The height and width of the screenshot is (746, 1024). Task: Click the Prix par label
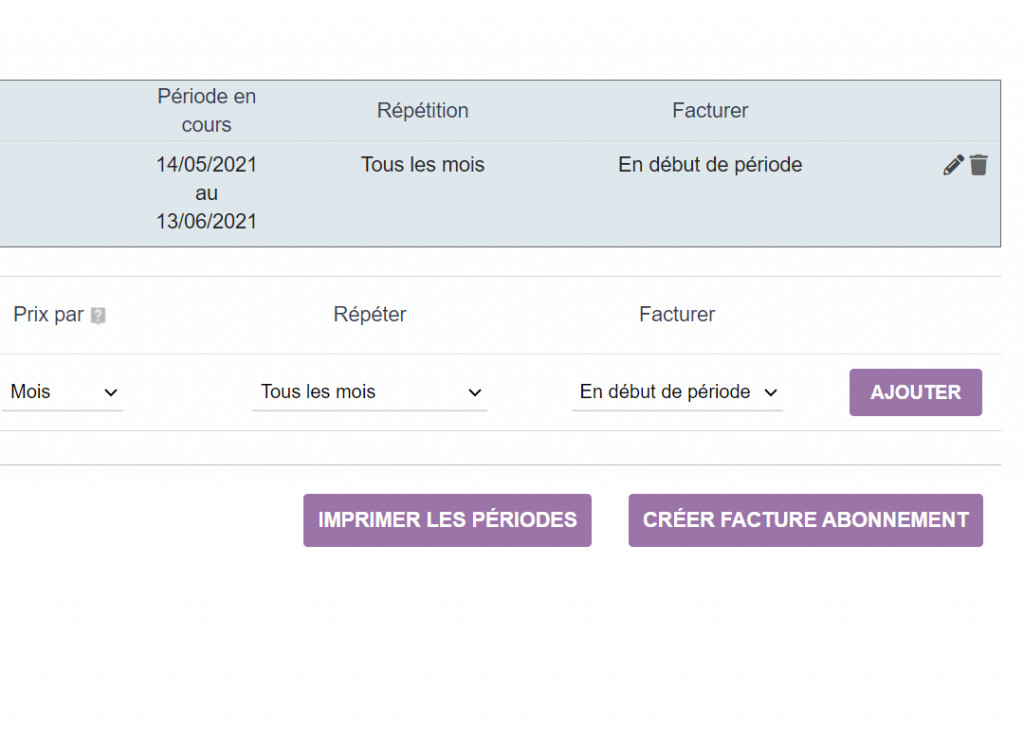tap(48, 315)
